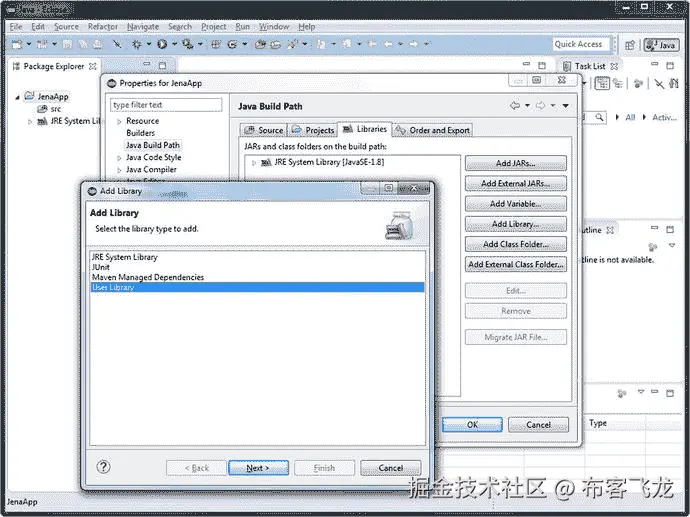Select Java Build Path in Properties tree
Image resolution: width=690 pixels, height=517 pixels.
click(x=153, y=145)
